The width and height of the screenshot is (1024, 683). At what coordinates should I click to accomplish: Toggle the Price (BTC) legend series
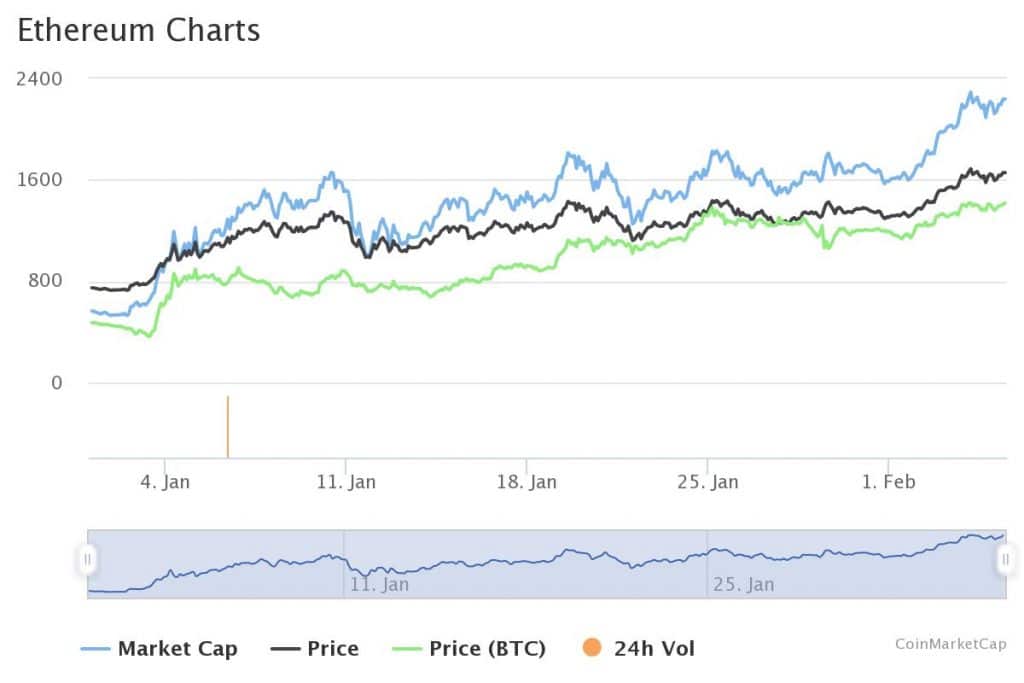pos(487,648)
